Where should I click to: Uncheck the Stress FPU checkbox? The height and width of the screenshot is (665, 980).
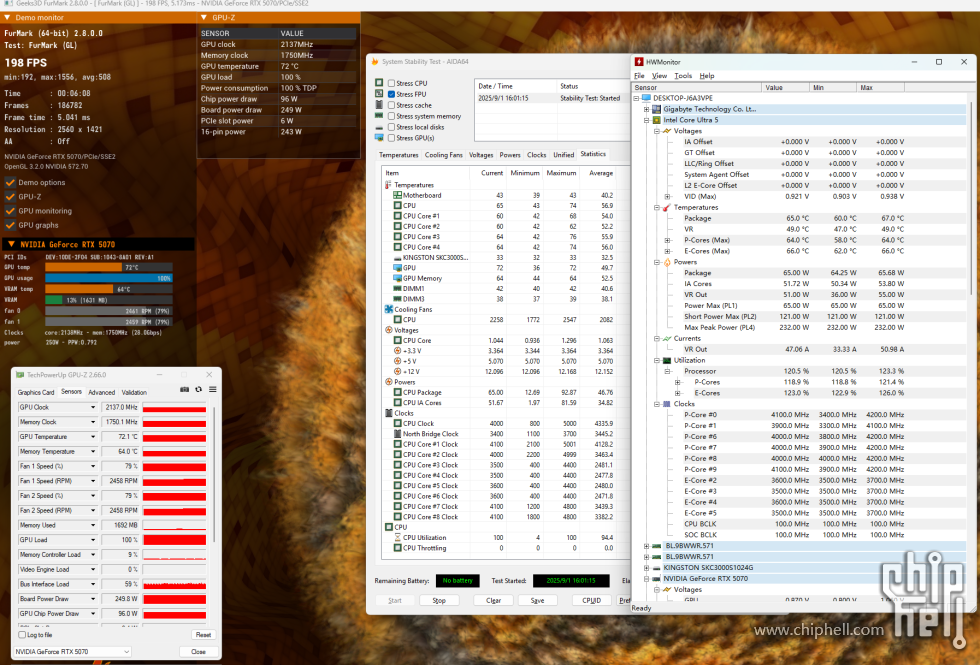tap(391, 94)
